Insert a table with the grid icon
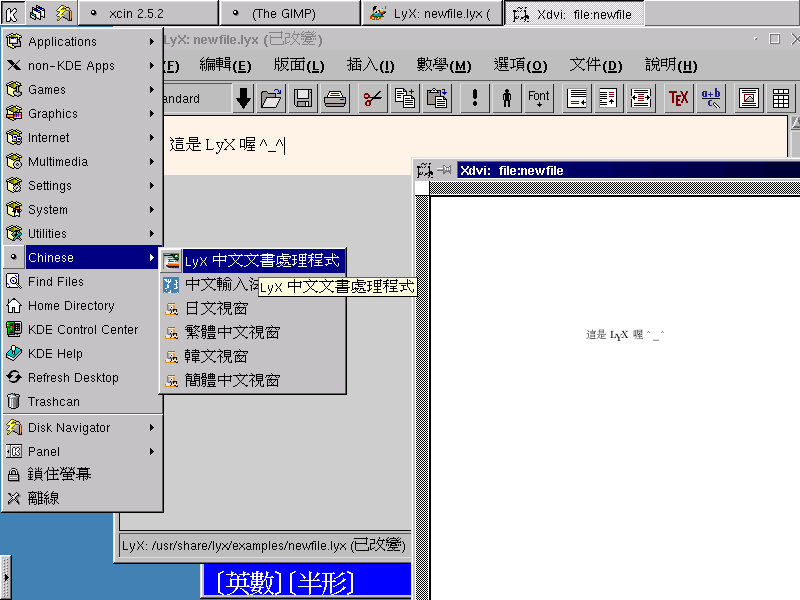The width and height of the screenshot is (800, 600). coord(781,98)
